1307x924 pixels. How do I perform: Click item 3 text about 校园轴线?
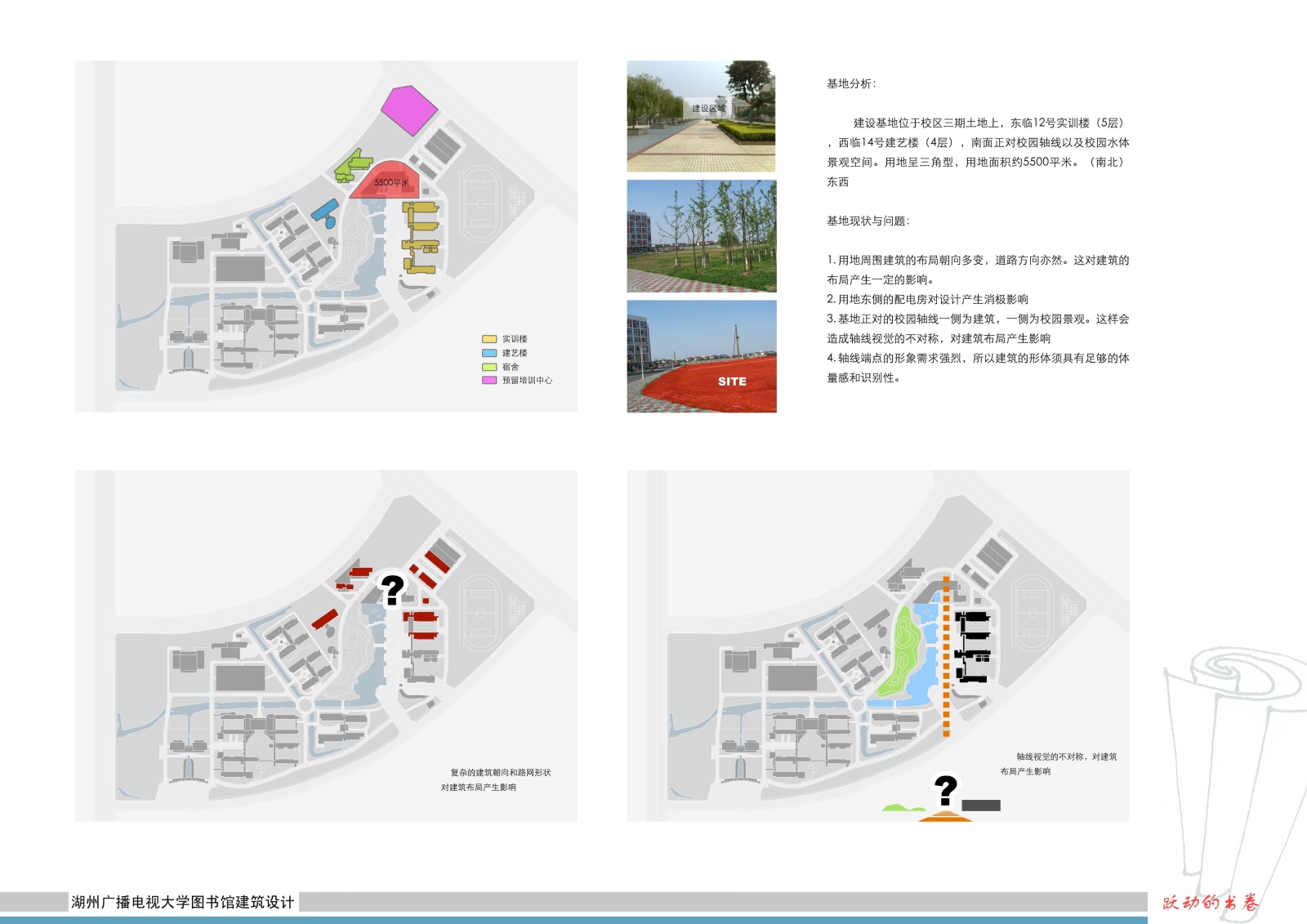[x=978, y=328]
